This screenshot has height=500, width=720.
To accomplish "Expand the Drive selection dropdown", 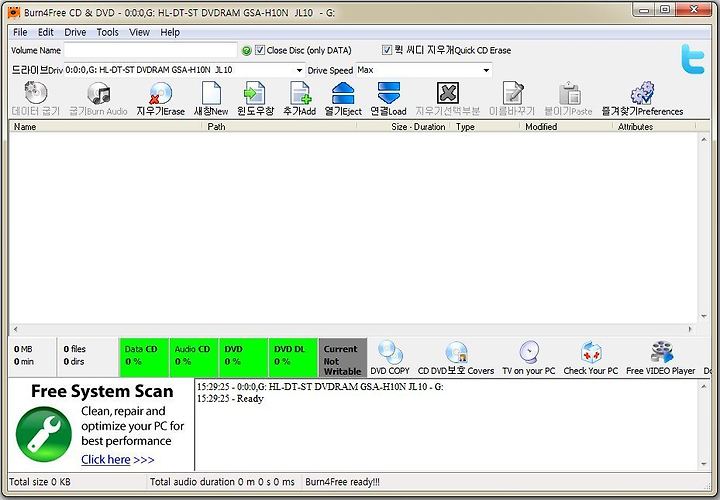I will coord(299,71).
